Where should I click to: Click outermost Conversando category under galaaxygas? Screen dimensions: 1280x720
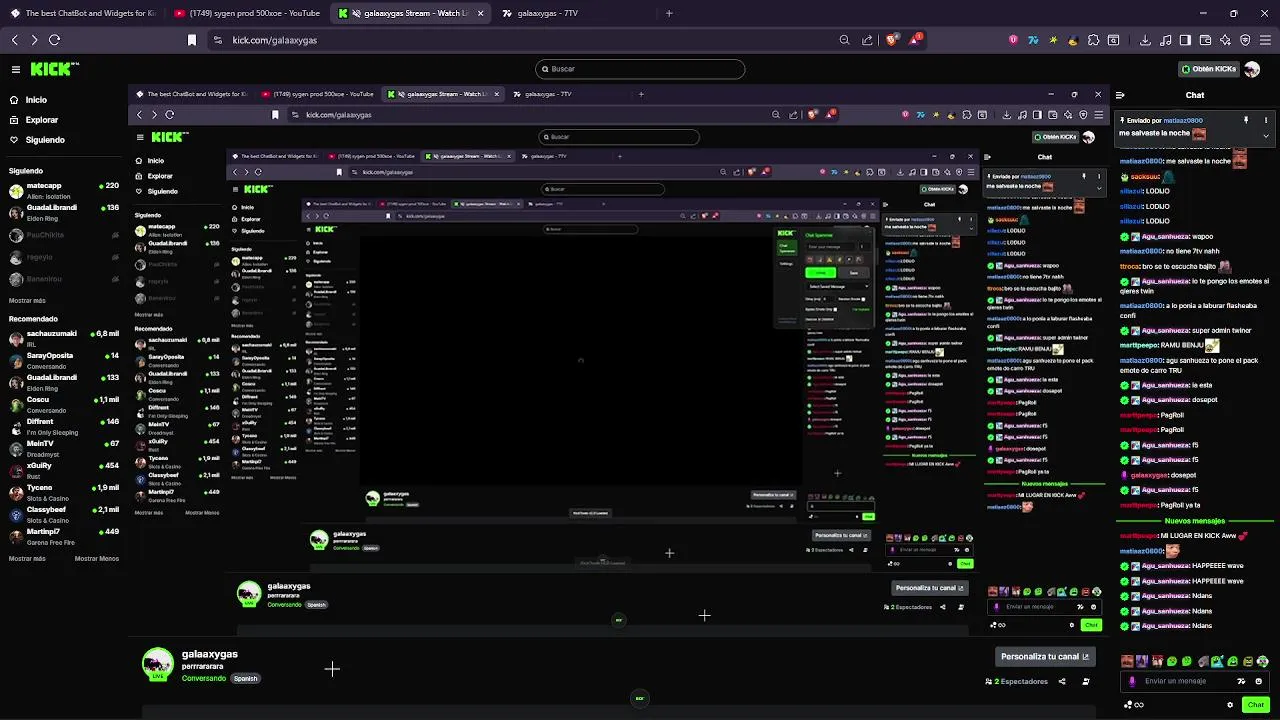coord(204,679)
